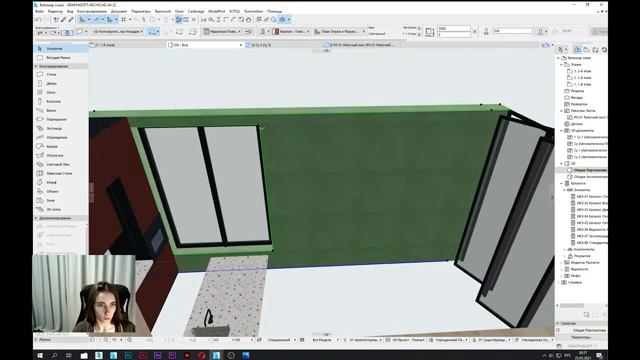Screen dimensions: 640x360
Task: Select the Stair (Лестница) tool
Action: [60, 128]
